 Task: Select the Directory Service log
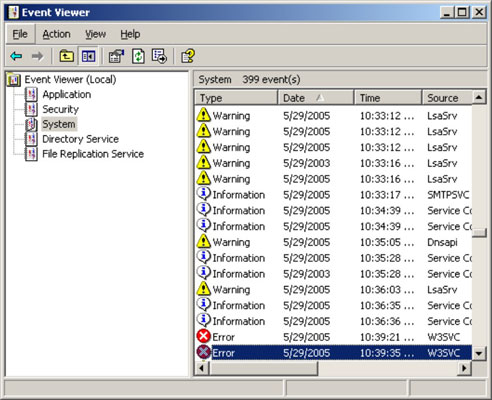pyautogui.click(x=80, y=139)
